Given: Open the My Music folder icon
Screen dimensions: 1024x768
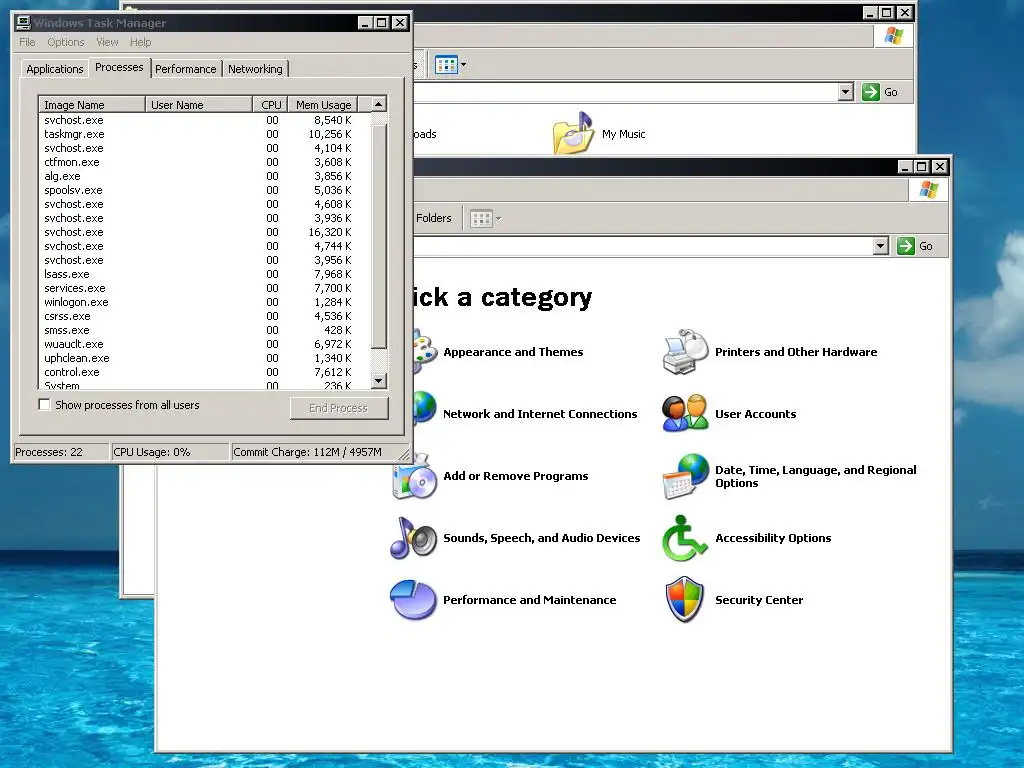Looking at the screenshot, I should pyautogui.click(x=573, y=134).
